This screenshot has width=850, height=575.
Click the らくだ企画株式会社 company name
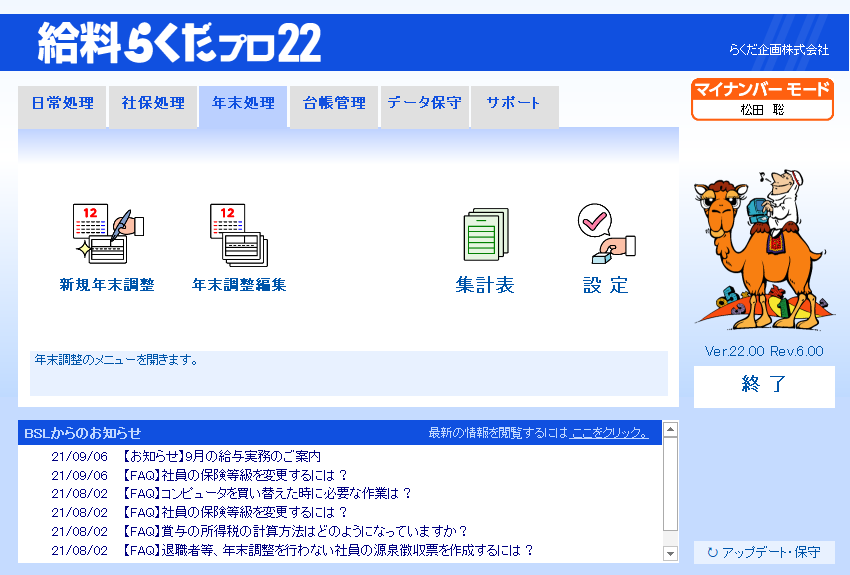pyautogui.click(x=778, y=50)
